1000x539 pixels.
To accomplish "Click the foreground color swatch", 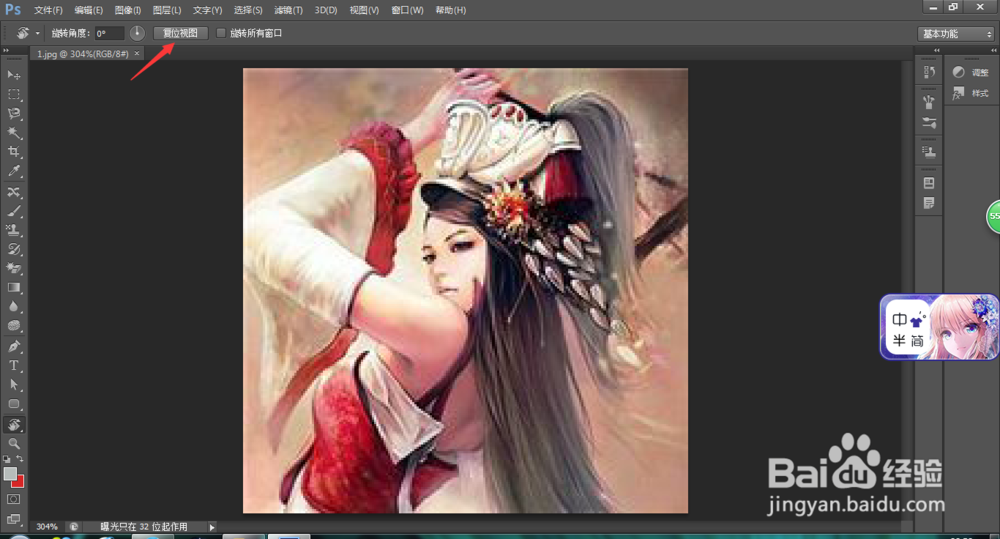I will (10, 474).
